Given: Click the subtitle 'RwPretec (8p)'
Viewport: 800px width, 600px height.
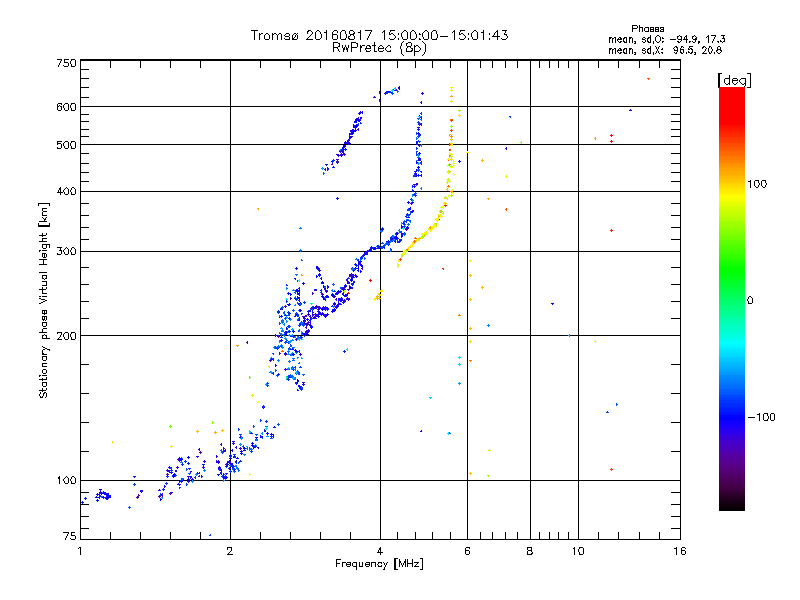Looking at the screenshot, I should pos(379,48).
